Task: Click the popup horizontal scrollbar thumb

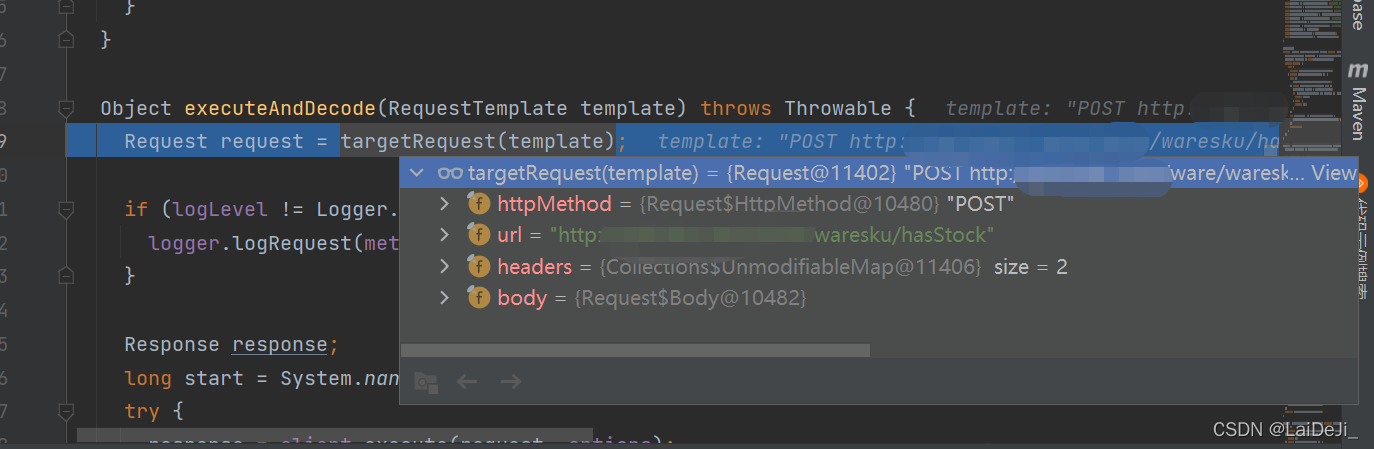Action: [635, 350]
